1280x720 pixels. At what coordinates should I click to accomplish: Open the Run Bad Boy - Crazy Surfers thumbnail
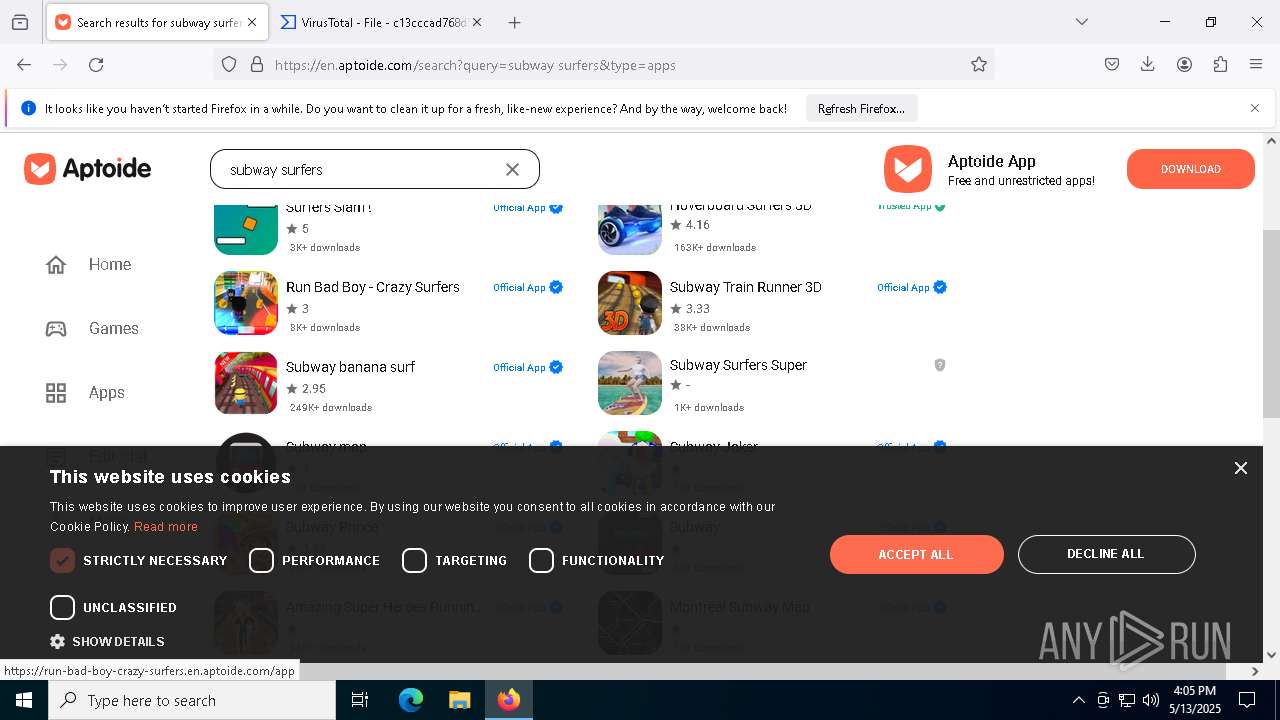point(246,303)
